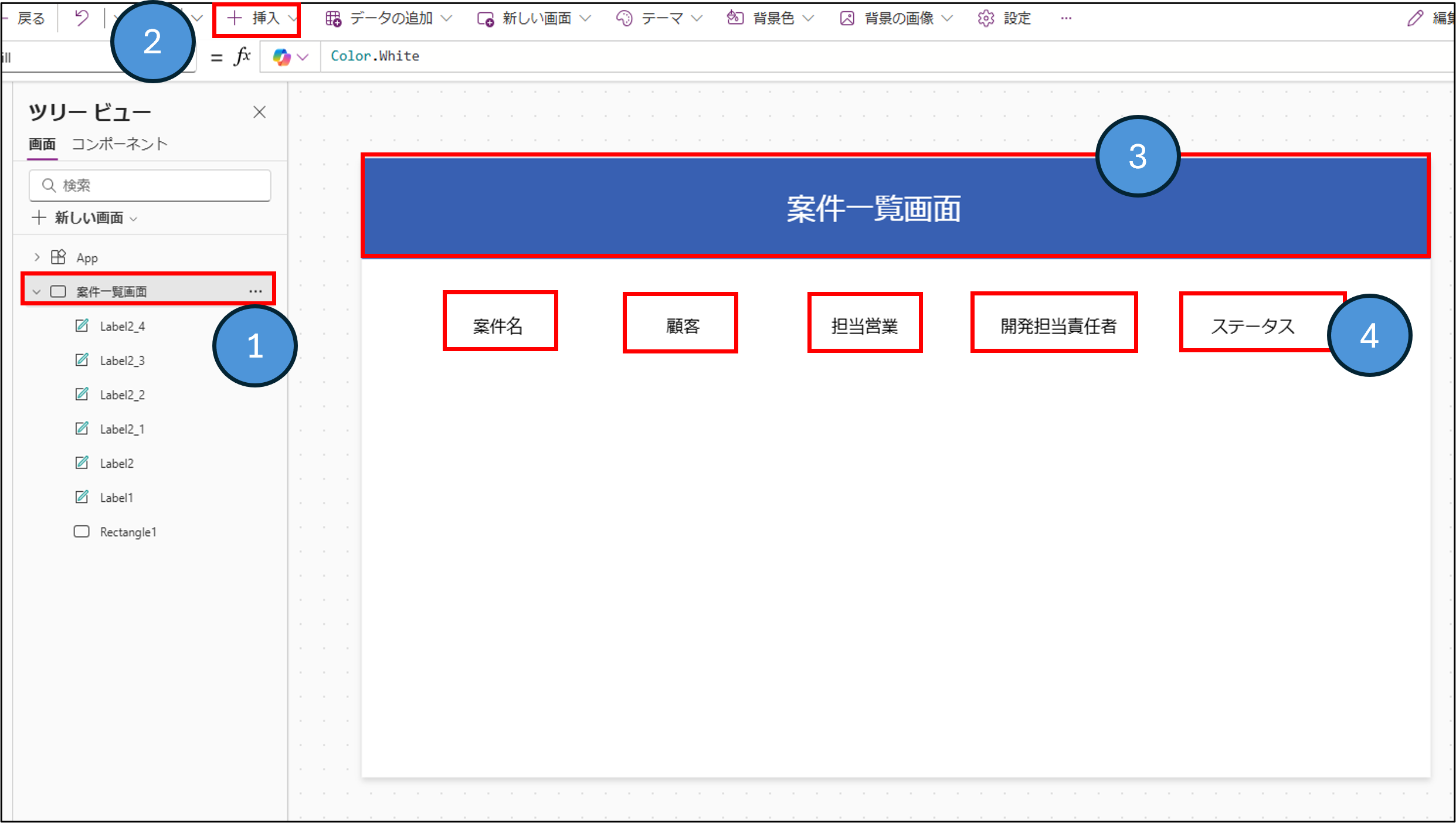
Task: Open Settings (設定) gear icon
Action: pyautogui.click(x=986, y=19)
